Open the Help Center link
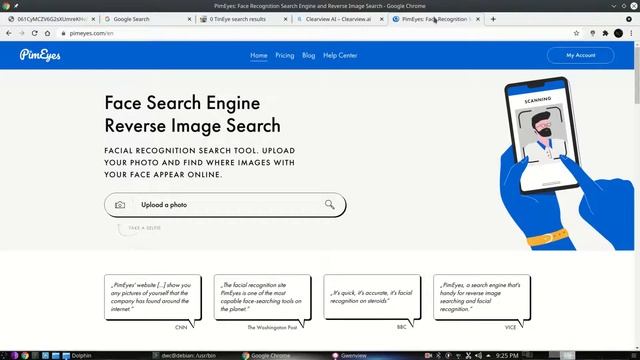Screen dimensions: 640x360 [340, 56]
